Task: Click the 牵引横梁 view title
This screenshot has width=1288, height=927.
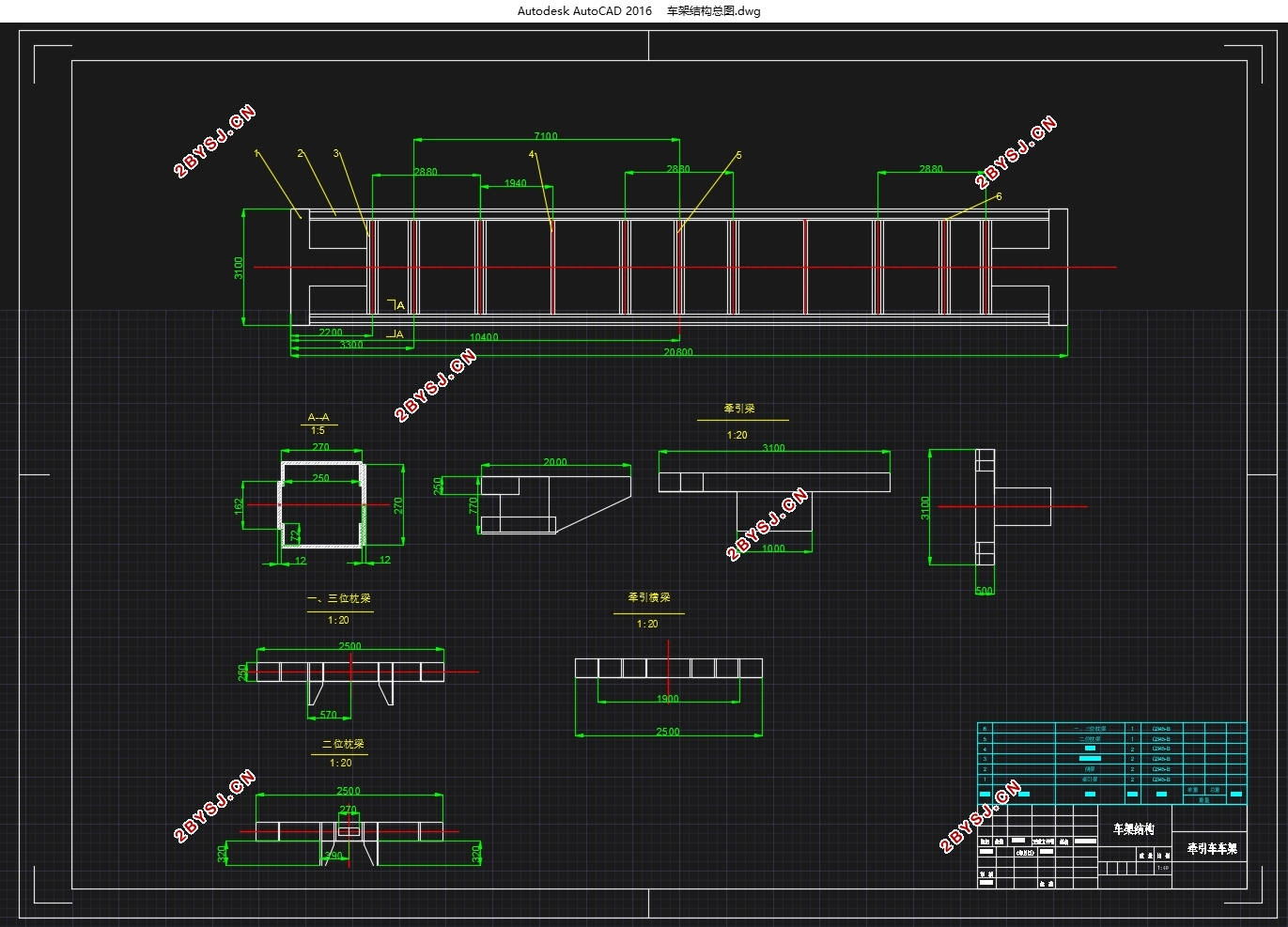Action: 649,598
